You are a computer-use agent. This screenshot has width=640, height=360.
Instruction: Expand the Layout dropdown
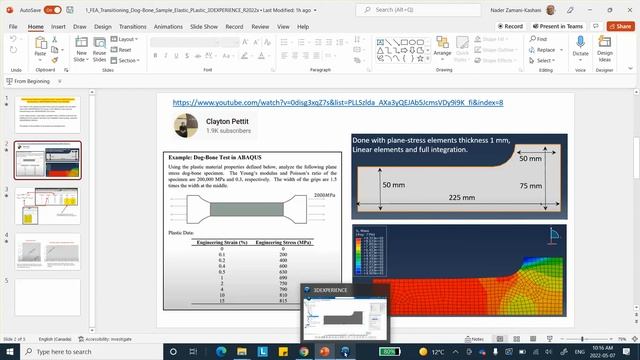pyautogui.click(x=124, y=39)
